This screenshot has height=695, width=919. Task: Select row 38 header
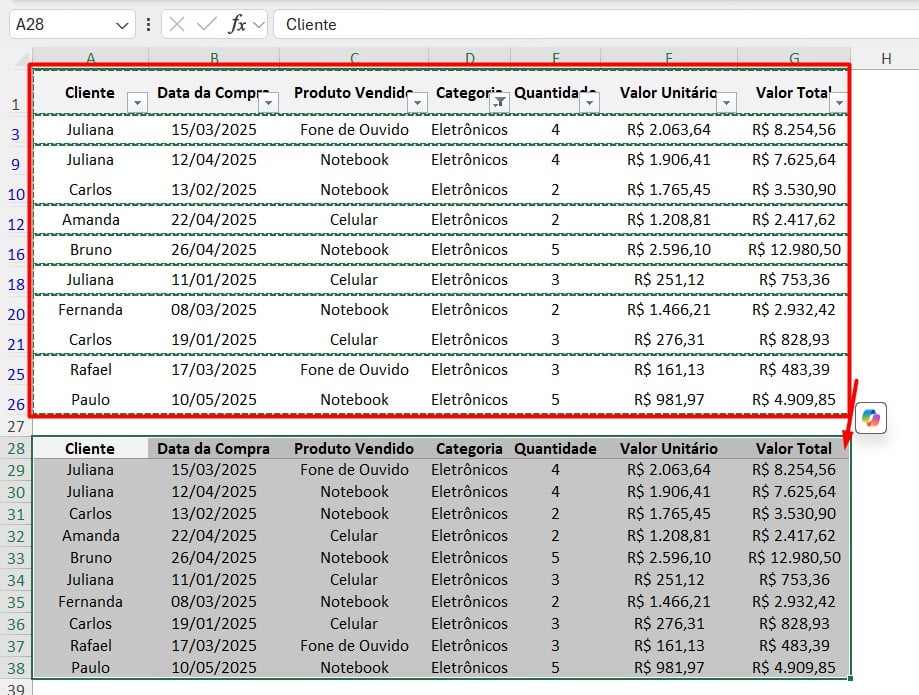[16, 668]
